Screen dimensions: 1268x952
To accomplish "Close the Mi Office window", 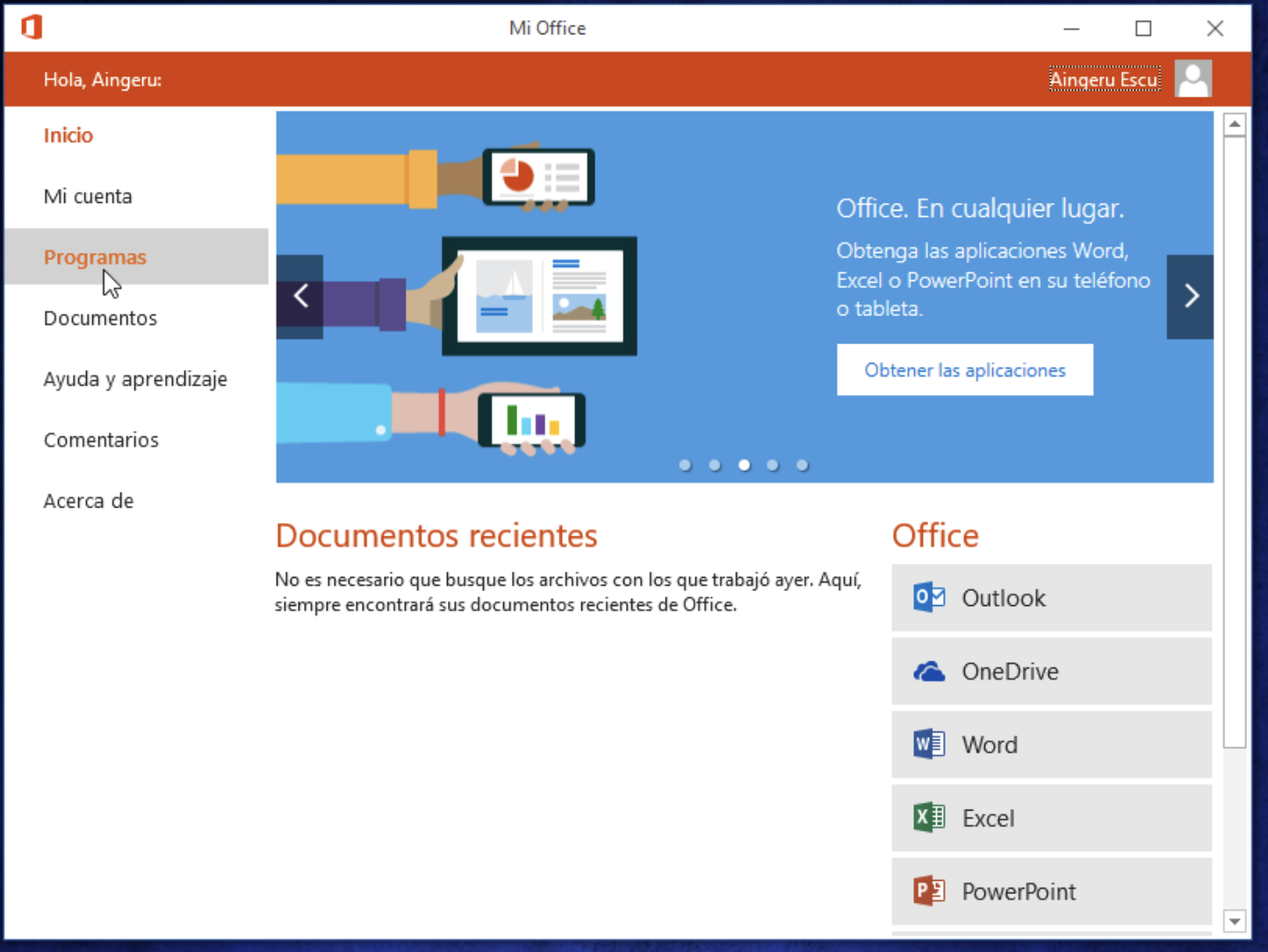I will pos(1215,28).
